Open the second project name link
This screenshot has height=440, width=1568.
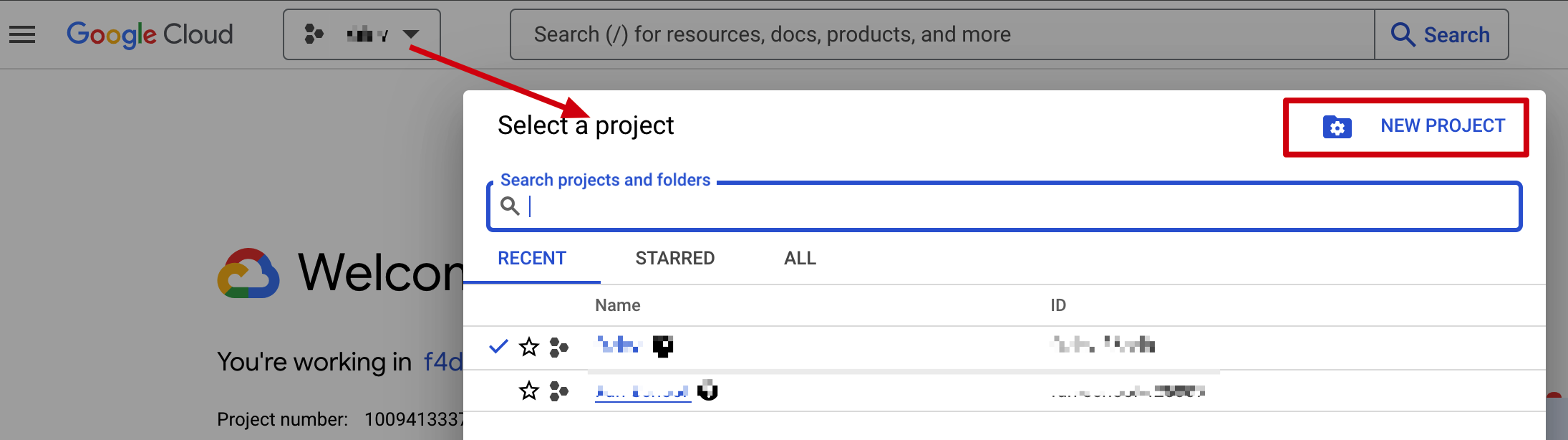(x=642, y=392)
